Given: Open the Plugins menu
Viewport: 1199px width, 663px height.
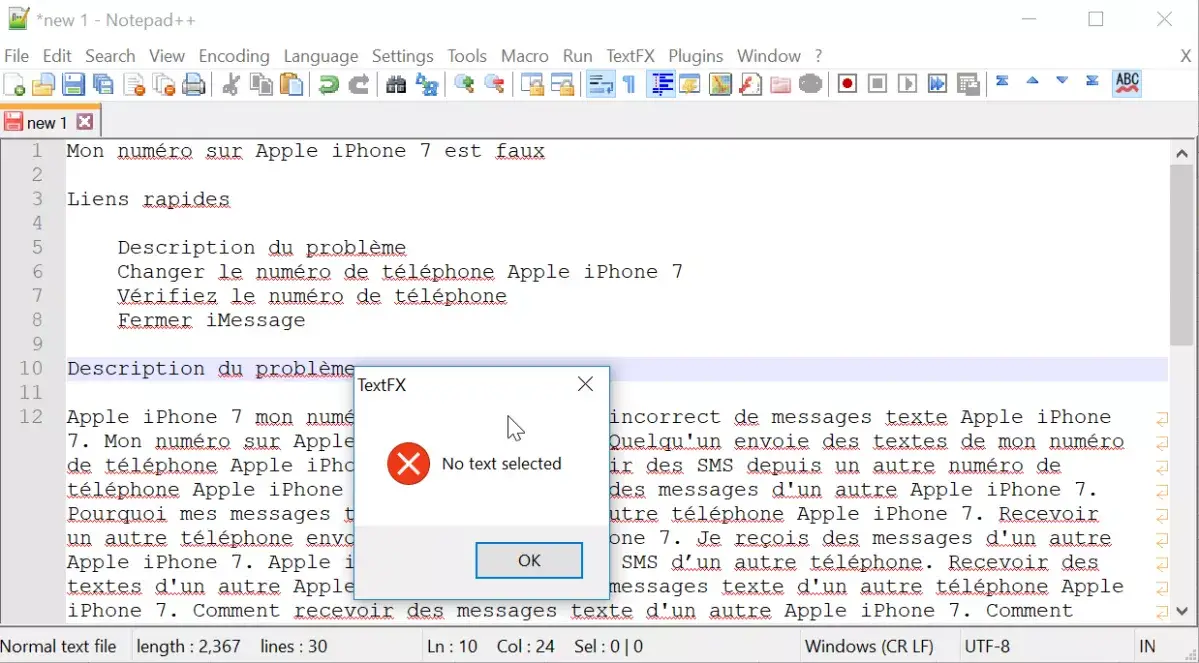Looking at the screenshot, I should tap(695, 56).
